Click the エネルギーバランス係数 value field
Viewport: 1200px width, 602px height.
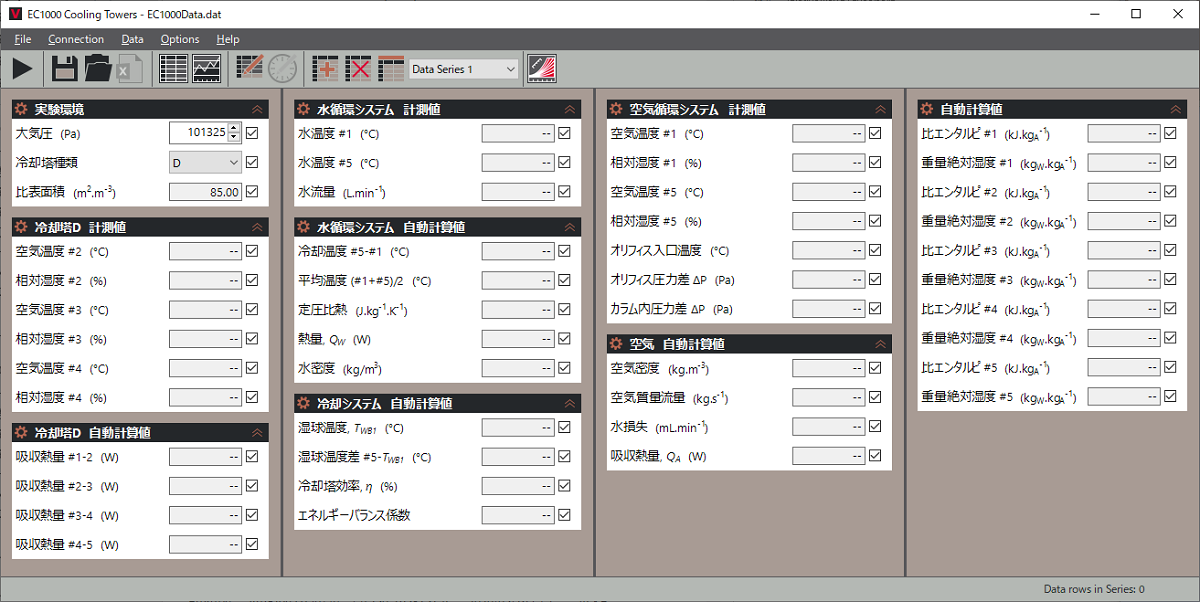pos(517,516)
